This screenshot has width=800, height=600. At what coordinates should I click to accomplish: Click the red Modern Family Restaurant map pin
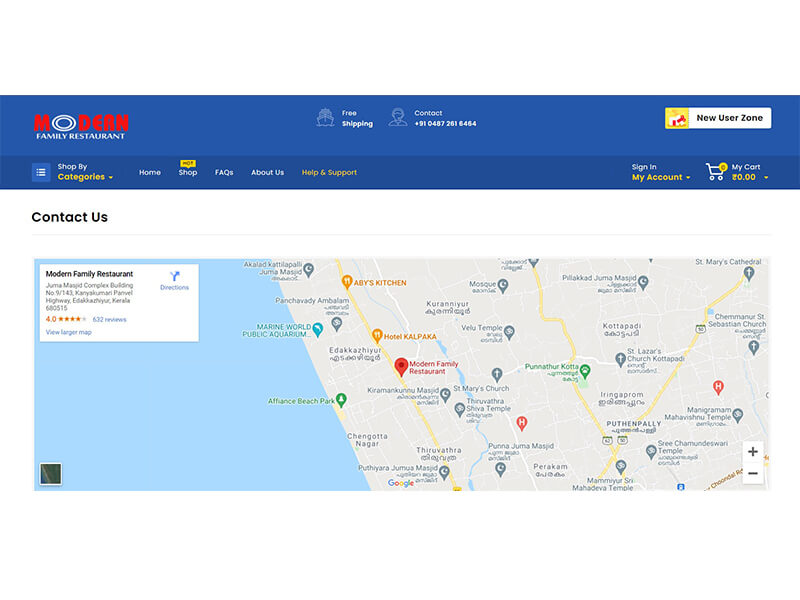point(401,366)
